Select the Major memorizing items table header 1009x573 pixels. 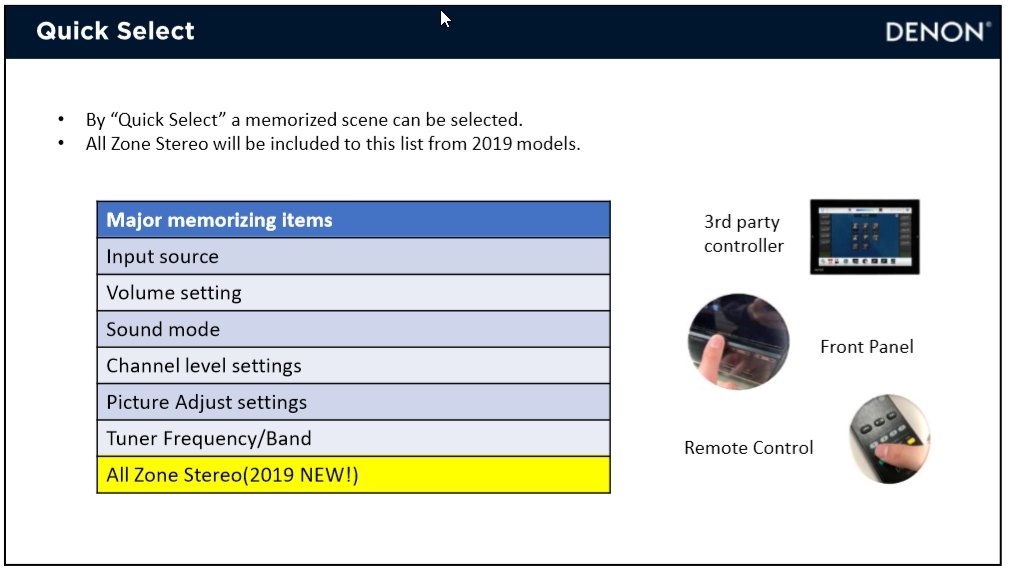pyautogui.click(x=353, y=220)
